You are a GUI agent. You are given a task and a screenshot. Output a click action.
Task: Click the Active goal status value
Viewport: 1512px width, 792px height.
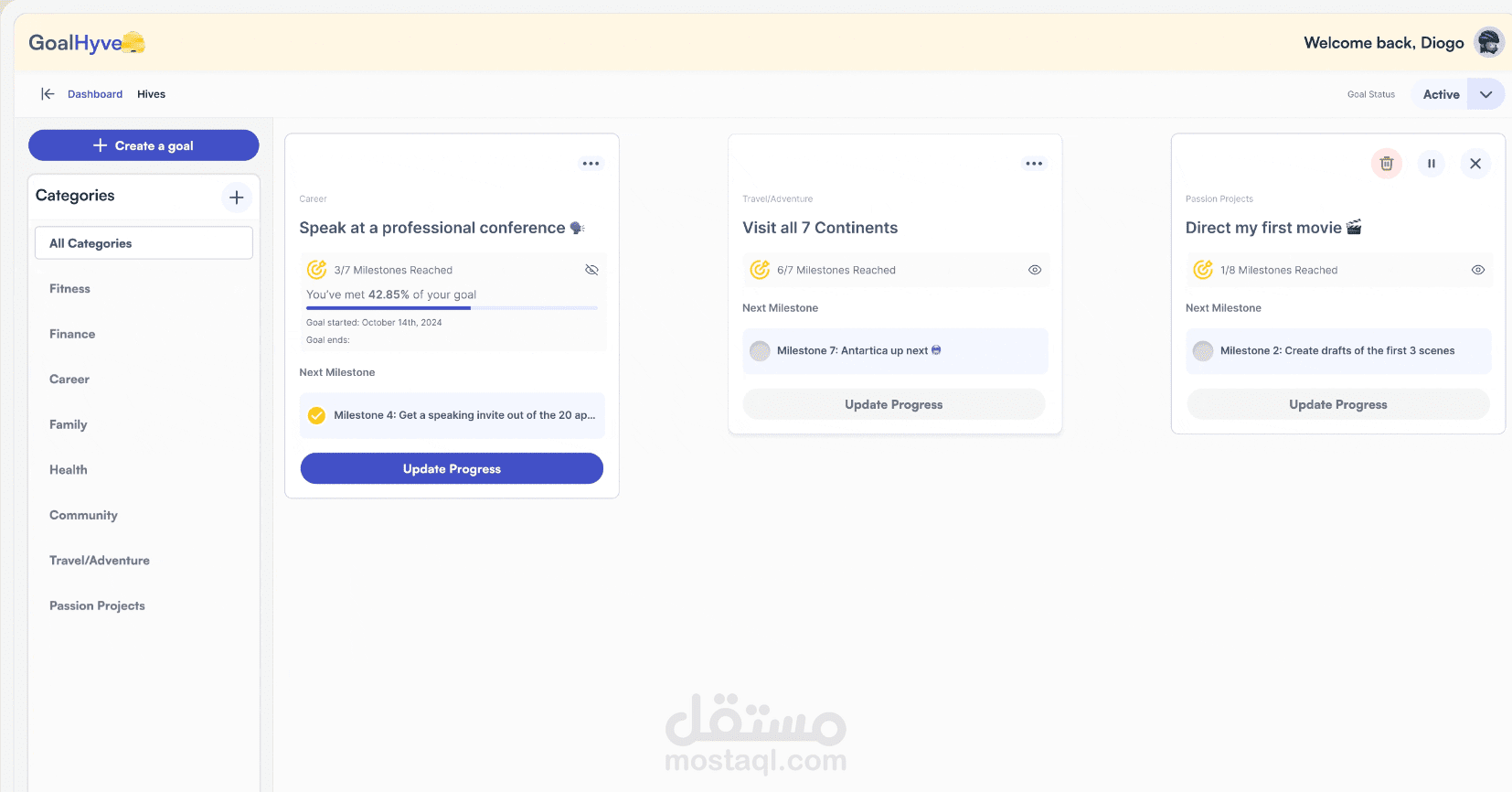(1441, 94)
